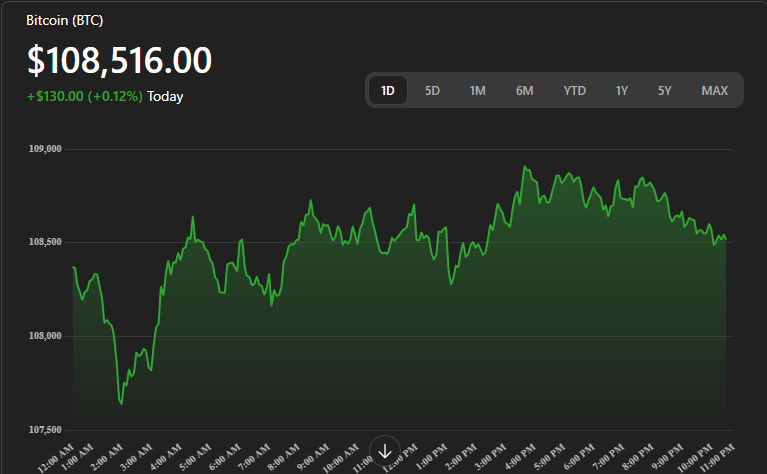Click the 12:00 AM x-axis label
767x474 pixels.
tap(56, 458)
